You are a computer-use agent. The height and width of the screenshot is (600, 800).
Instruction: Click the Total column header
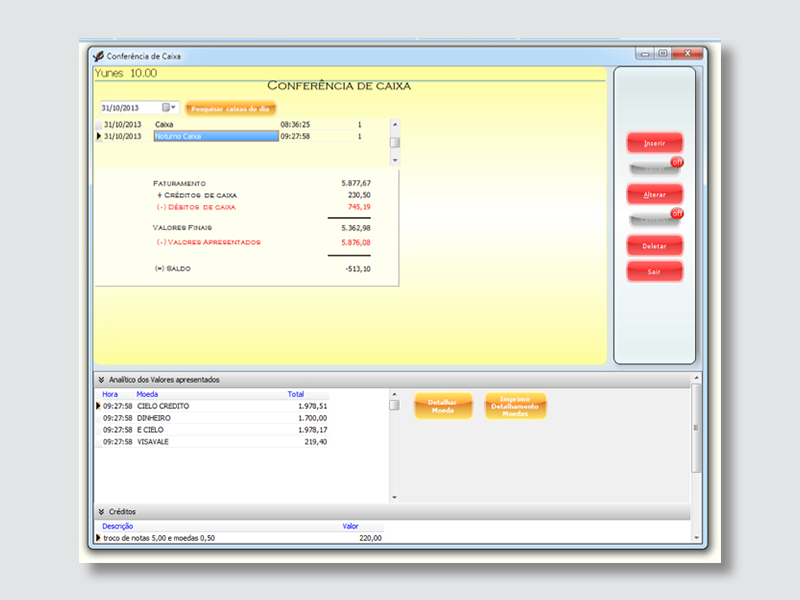295,394
